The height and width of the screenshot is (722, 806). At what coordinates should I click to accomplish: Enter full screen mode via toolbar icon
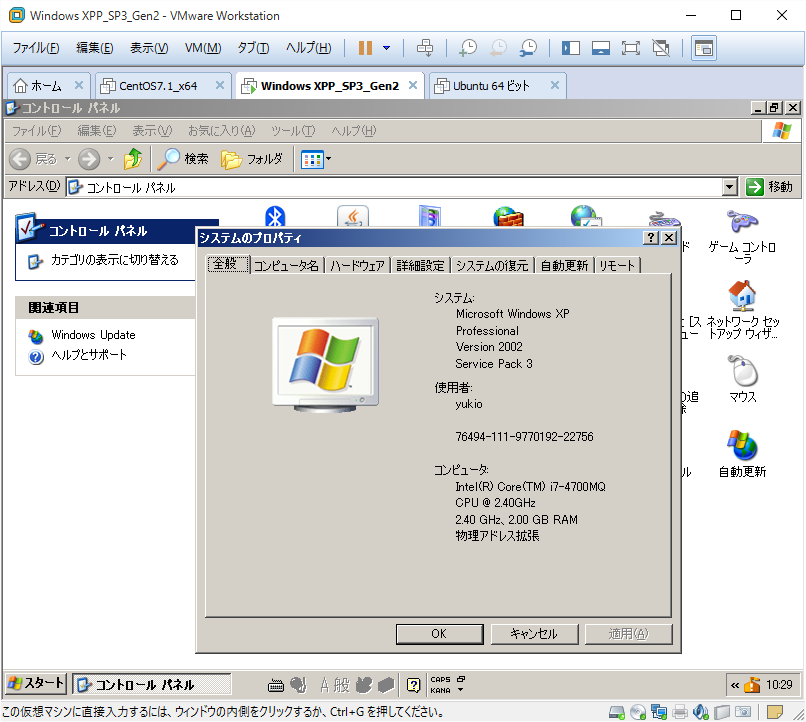(x=631, y=48)
